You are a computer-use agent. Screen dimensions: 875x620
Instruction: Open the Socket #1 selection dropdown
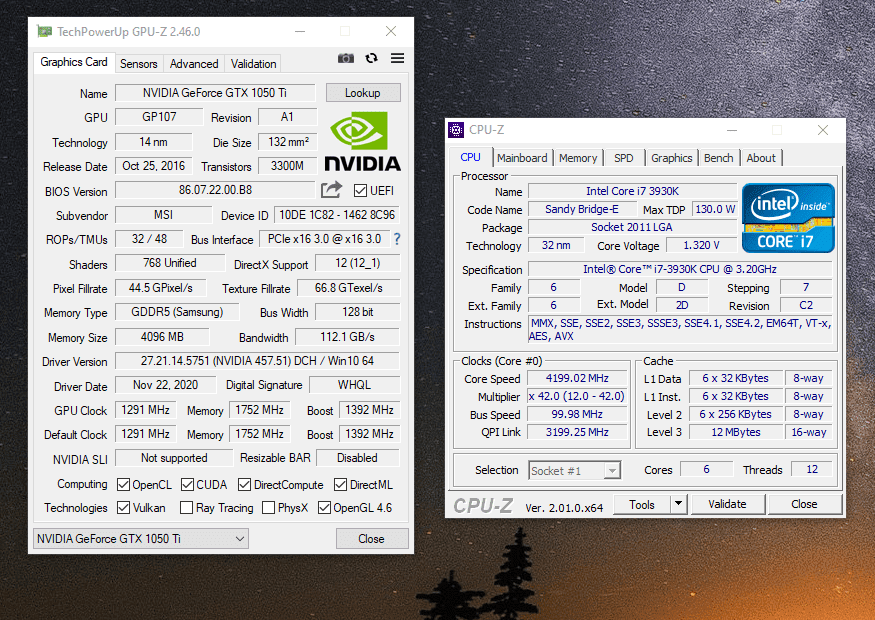coord(575,470)
